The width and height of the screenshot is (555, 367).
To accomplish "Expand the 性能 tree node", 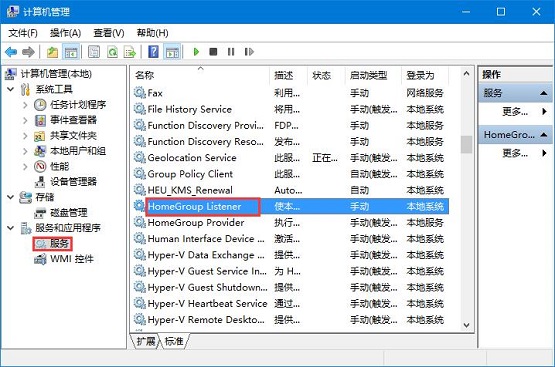I will (x=25, y=166).
